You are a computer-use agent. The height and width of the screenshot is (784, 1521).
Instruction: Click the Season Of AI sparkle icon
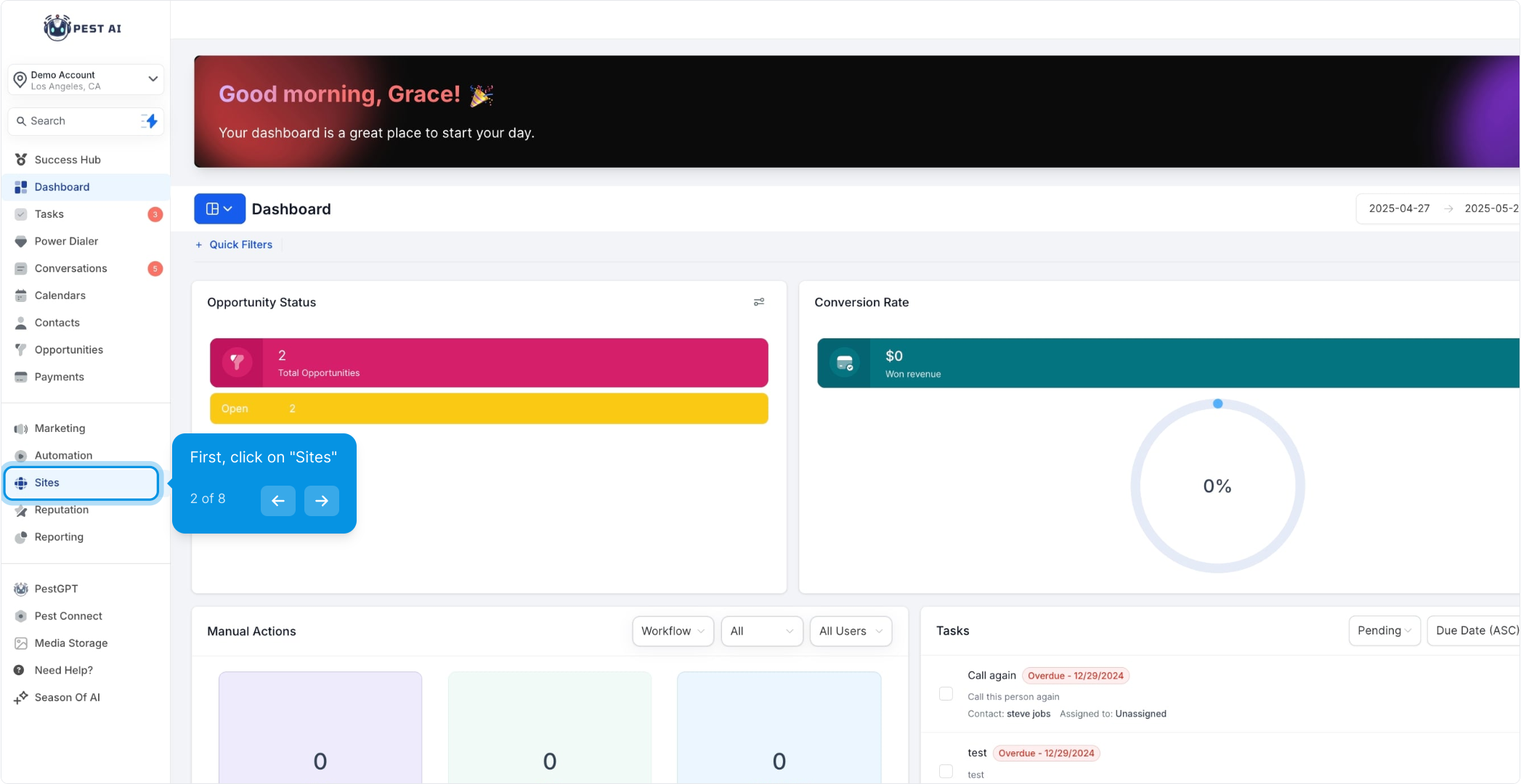point(21,698)
